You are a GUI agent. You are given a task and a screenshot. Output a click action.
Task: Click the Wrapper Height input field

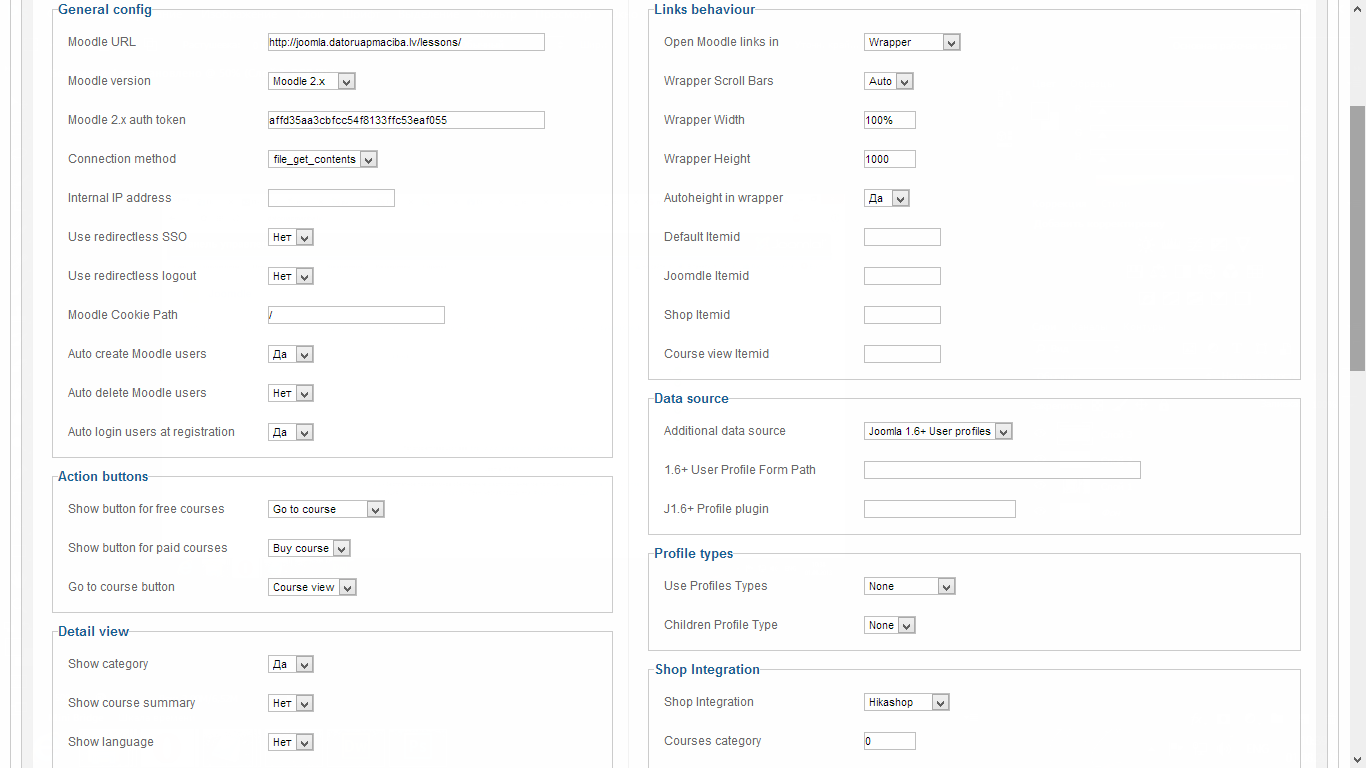pos(889,159)
